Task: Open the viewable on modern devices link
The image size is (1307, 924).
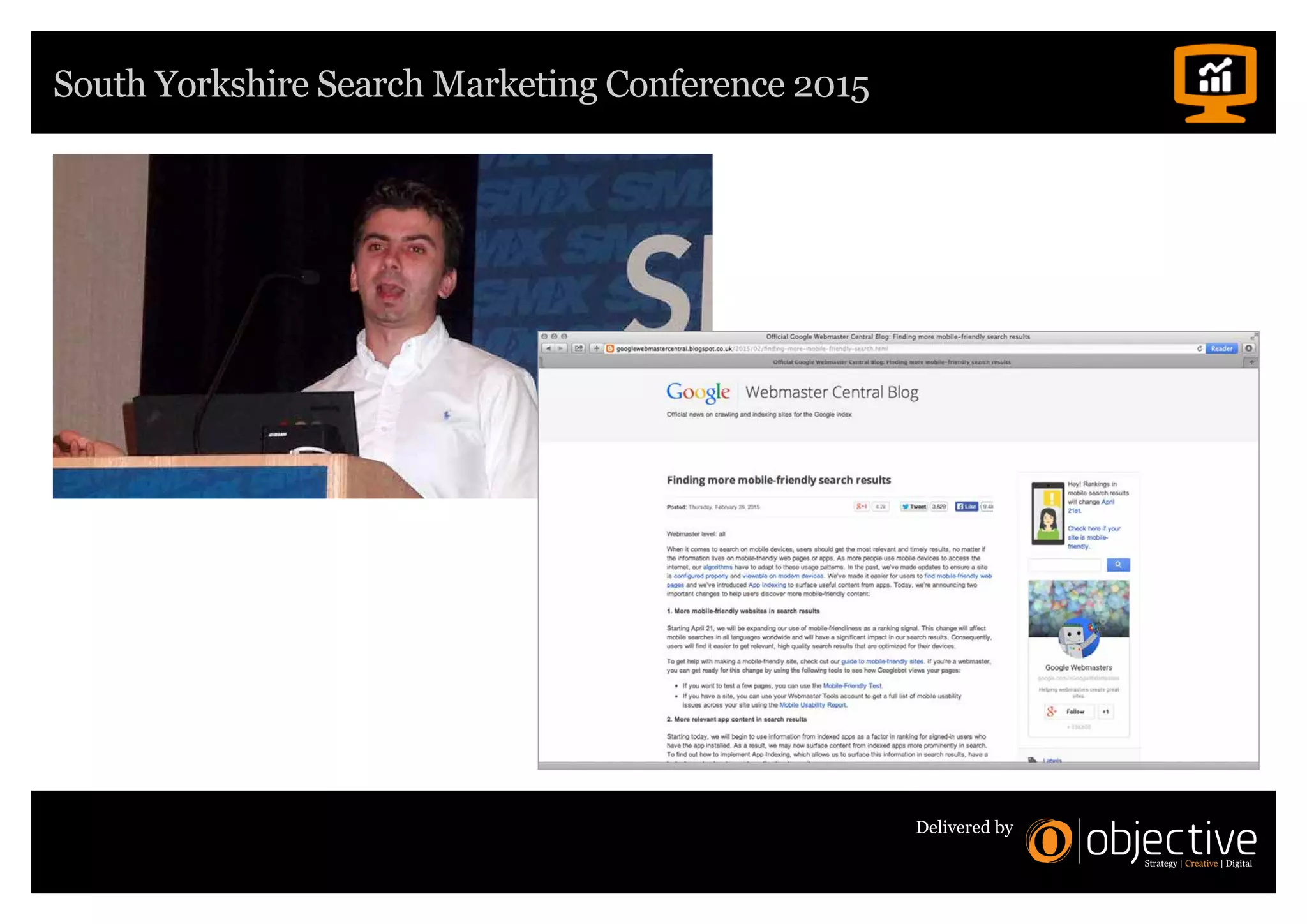Action: click(x=783, y=576)
